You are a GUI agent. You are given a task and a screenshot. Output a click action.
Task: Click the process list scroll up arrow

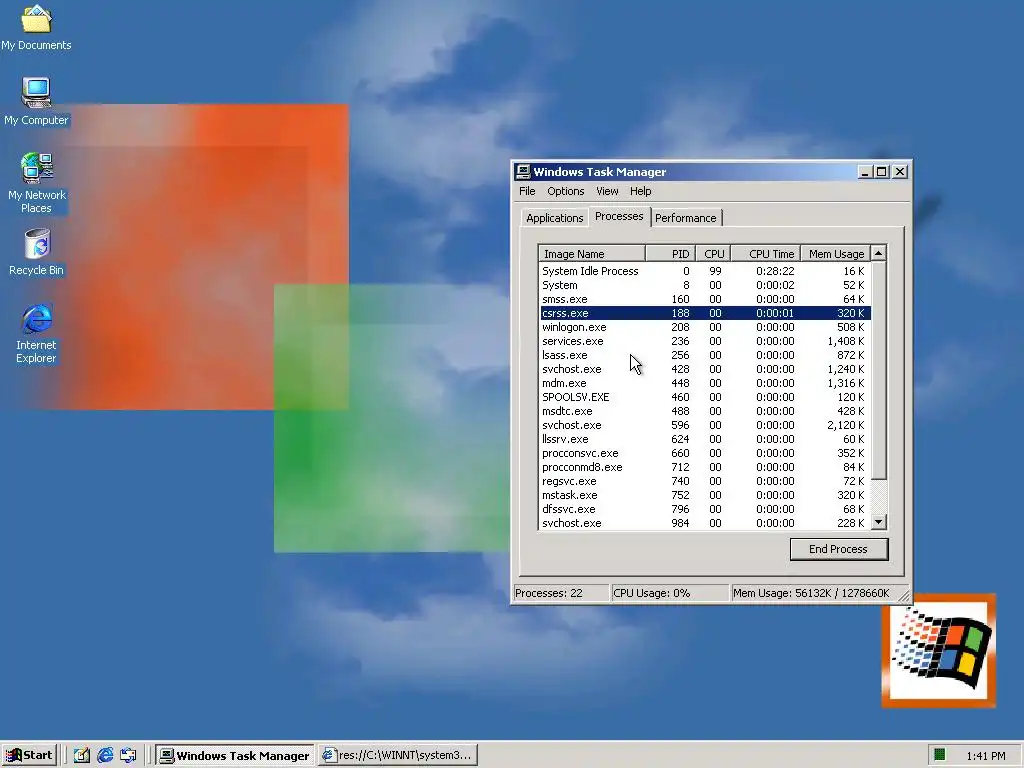pyautogui.click(x=879, y=253)
